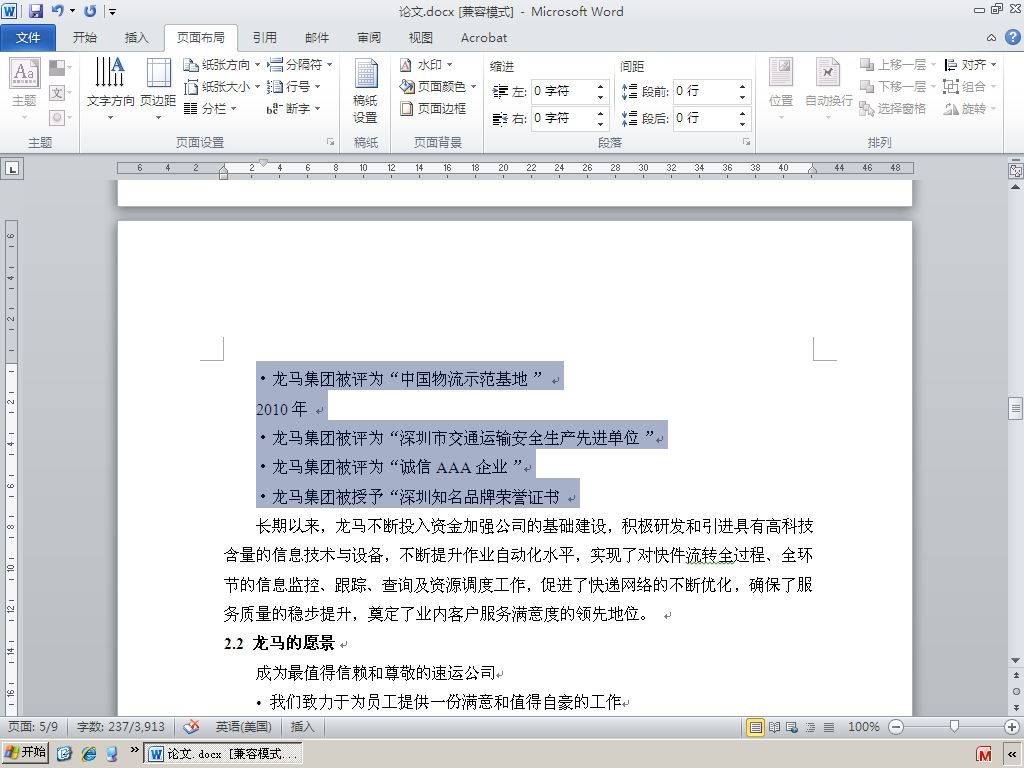Screen dimensions: 1024x768
Task: Click the tab stop selector button
Action: tap(12, 169)
